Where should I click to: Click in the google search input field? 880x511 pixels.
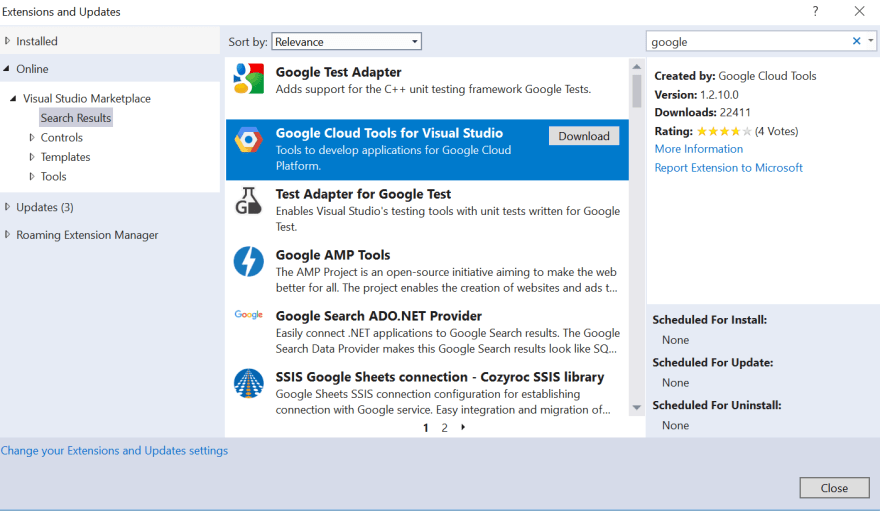click(x=749, y=42)
